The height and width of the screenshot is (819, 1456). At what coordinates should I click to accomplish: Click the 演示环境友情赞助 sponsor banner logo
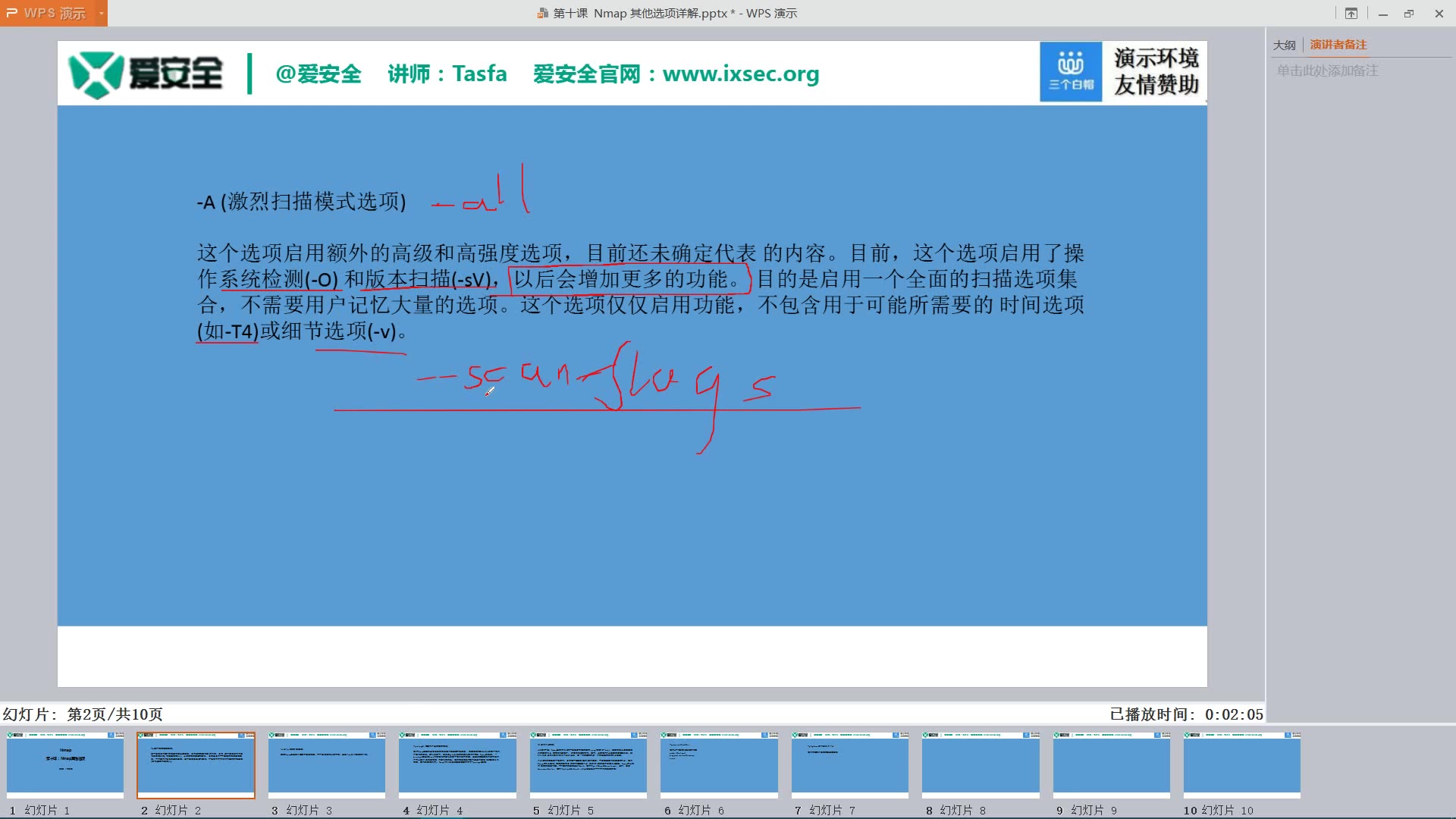pyautogui.click(x=1153, y=72)
